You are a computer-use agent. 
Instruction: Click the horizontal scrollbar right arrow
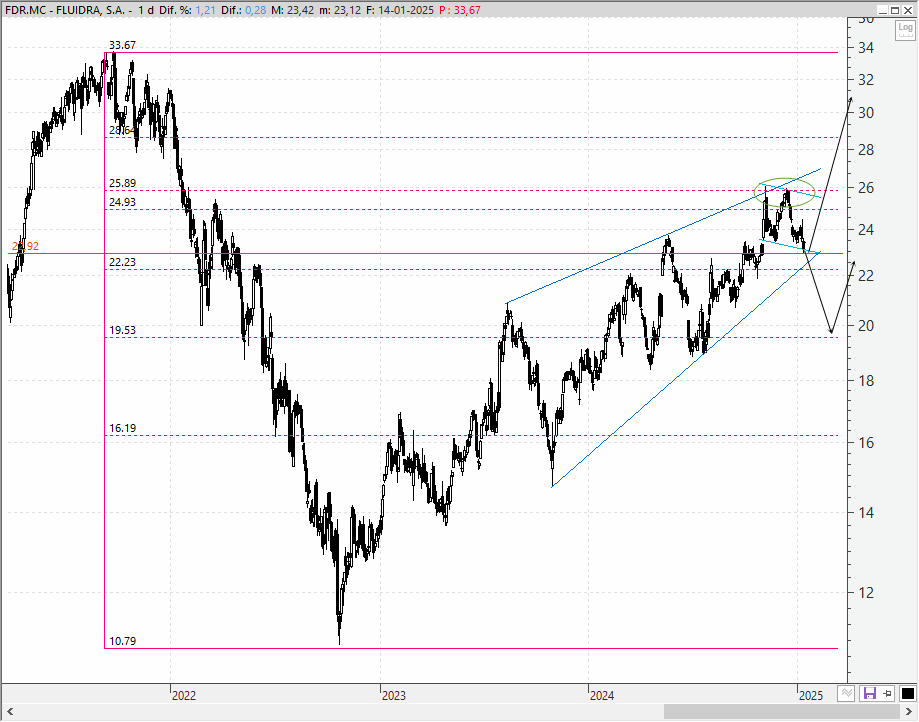(x=909, y=712)
